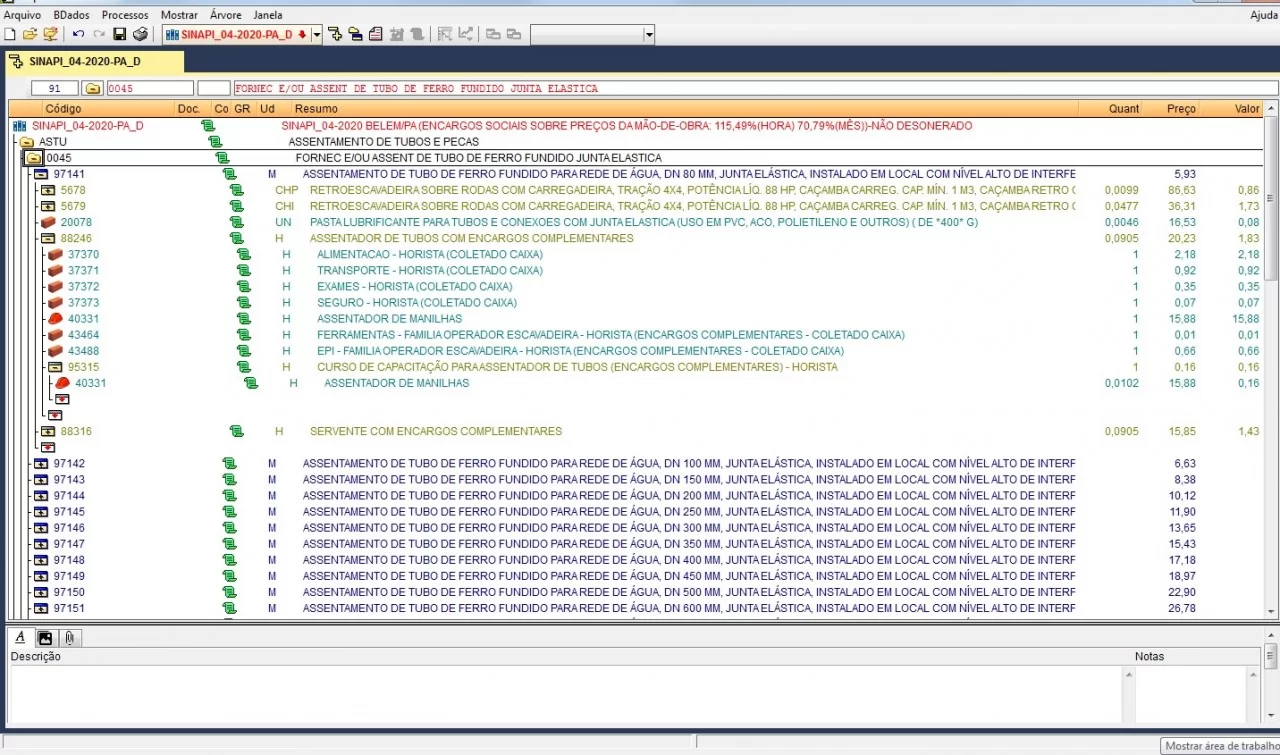Screen dimensions: 1280x755
Task: Click the Ud column header
Action: tap(267, 108)
